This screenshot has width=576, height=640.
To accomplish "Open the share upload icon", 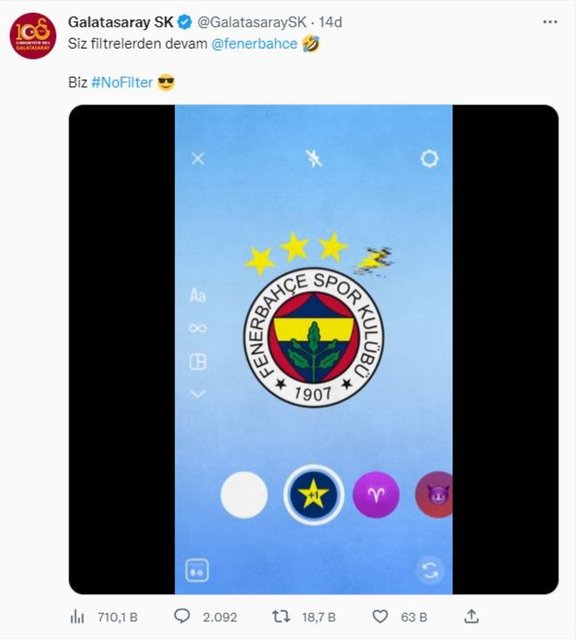I will pos(471,616).
